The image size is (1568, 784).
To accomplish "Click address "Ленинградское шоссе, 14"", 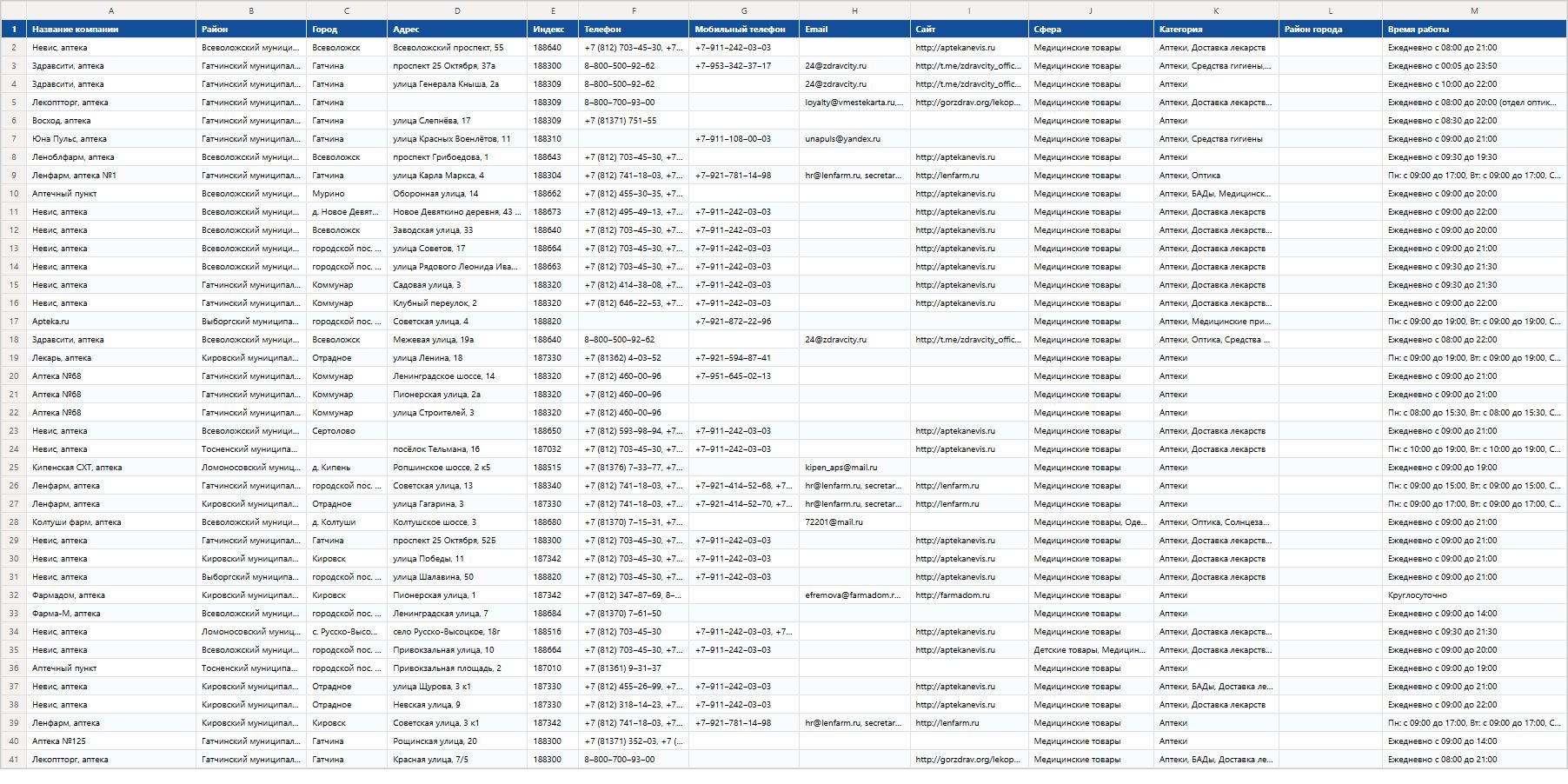I will point(457,376).
